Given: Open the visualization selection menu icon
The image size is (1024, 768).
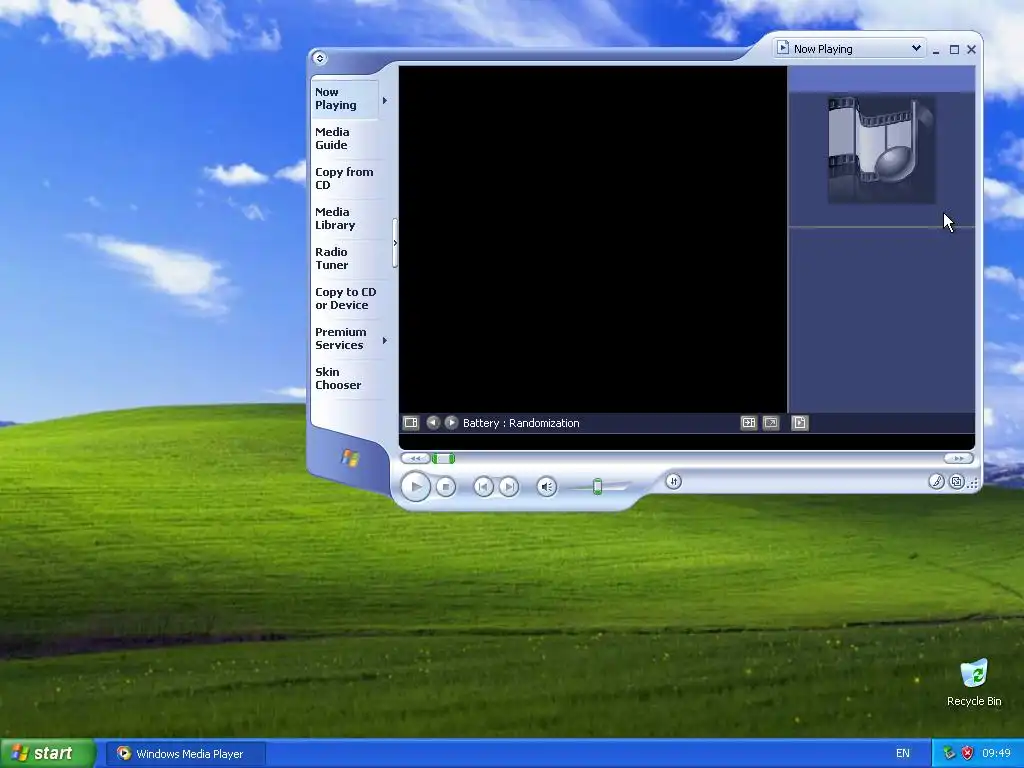Looking at the screenshot, I should click(x=411, y=423).
